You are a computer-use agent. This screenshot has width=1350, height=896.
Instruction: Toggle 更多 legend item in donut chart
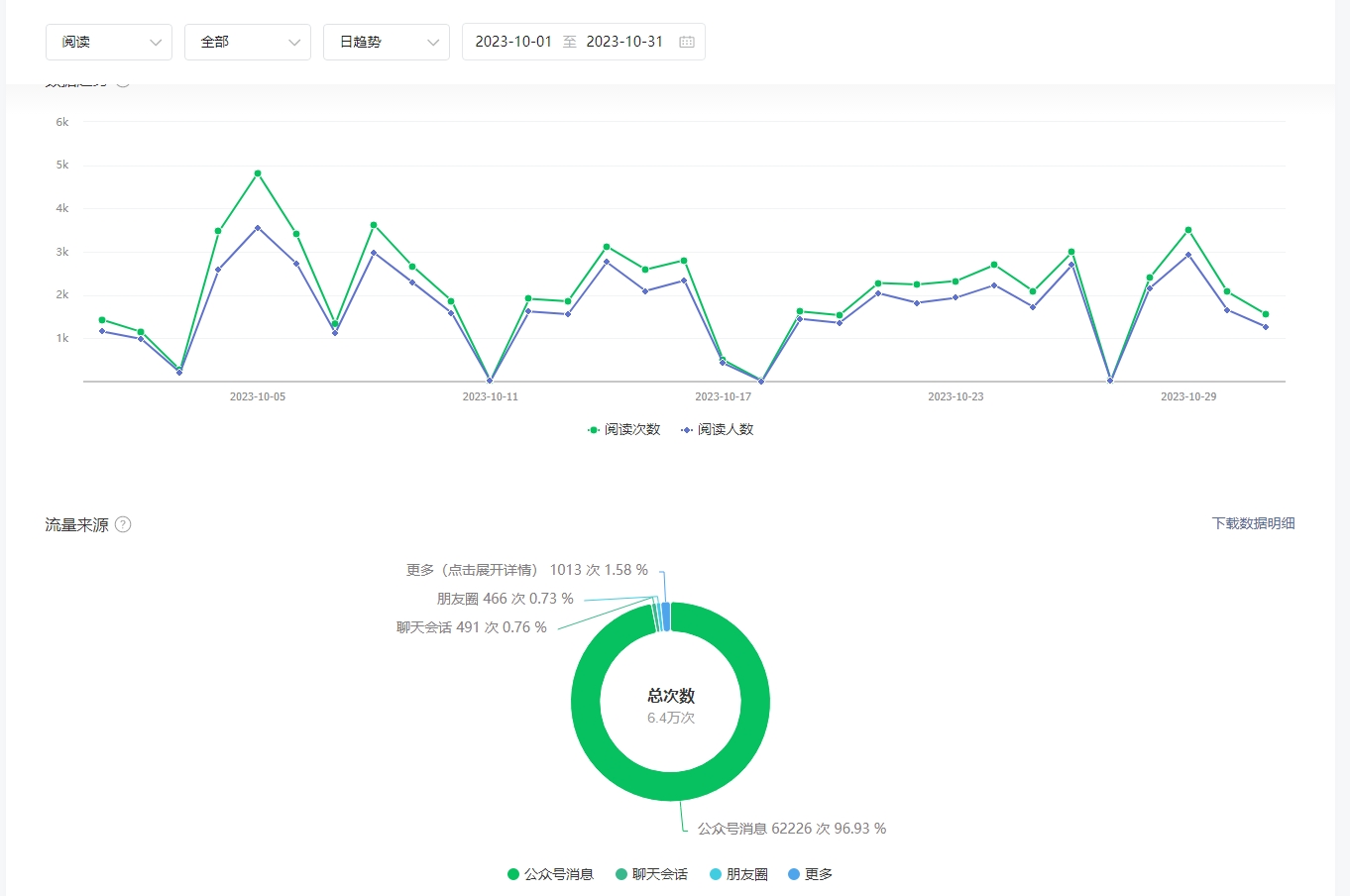tap(810, 874)
